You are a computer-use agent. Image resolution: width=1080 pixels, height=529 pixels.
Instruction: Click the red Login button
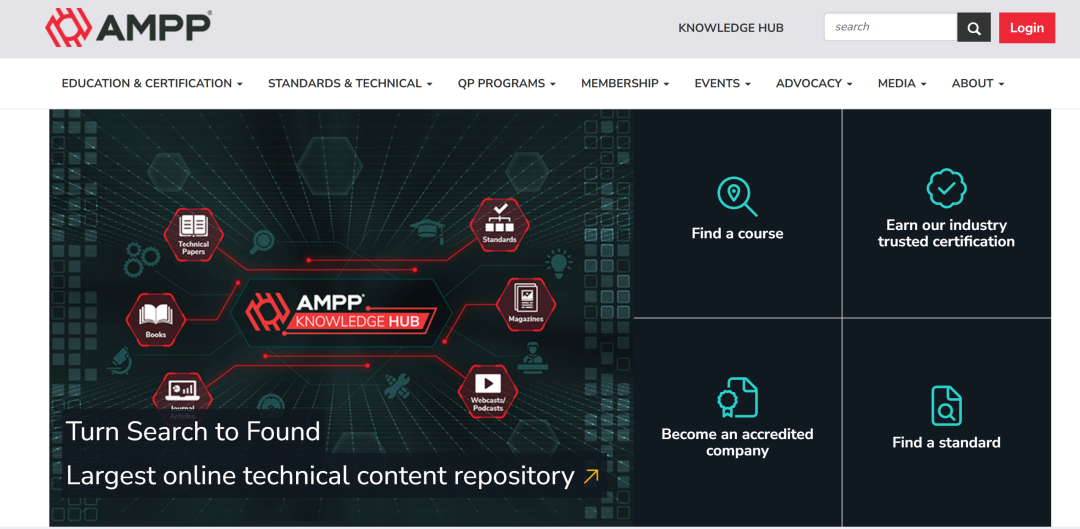pyautogui.click(x=1027, y=28)
